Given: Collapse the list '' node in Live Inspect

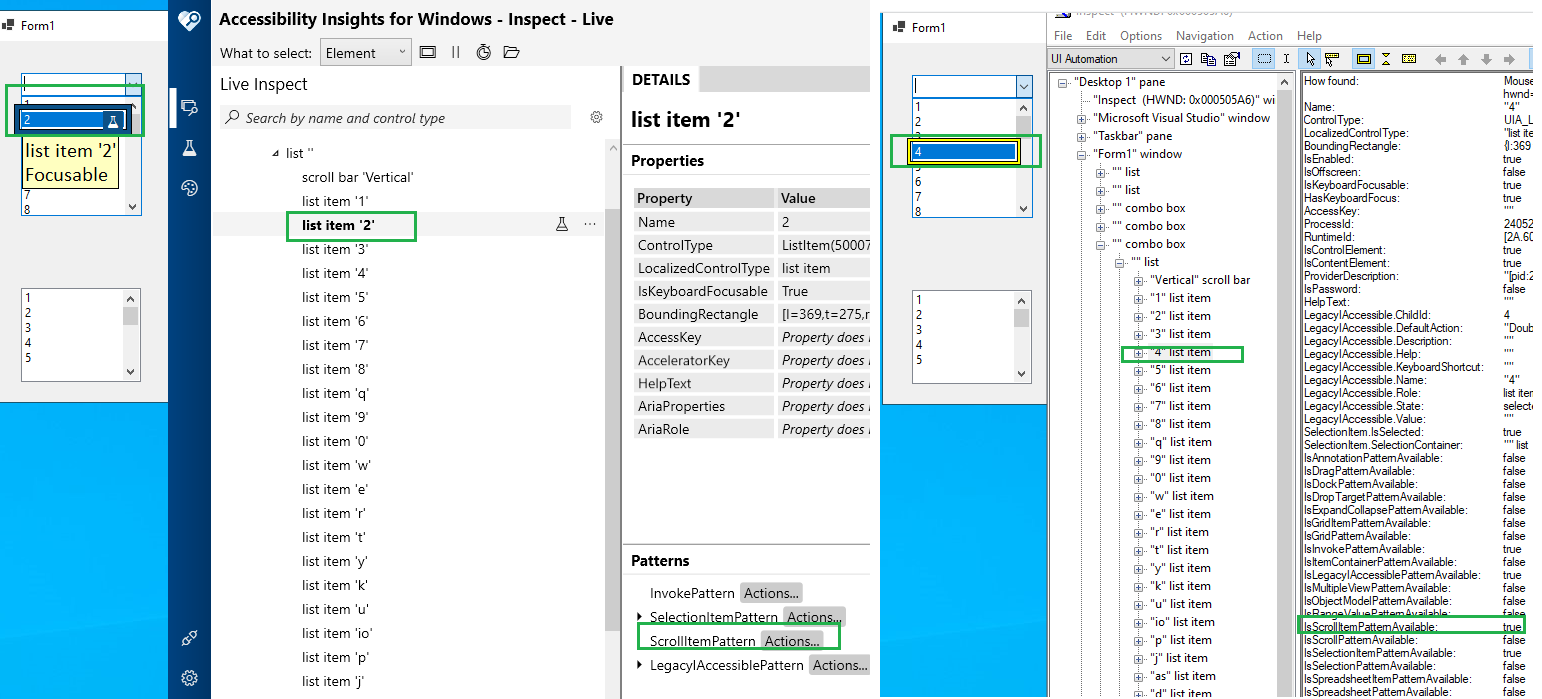Looking at the screenshot, I should 276,153.
